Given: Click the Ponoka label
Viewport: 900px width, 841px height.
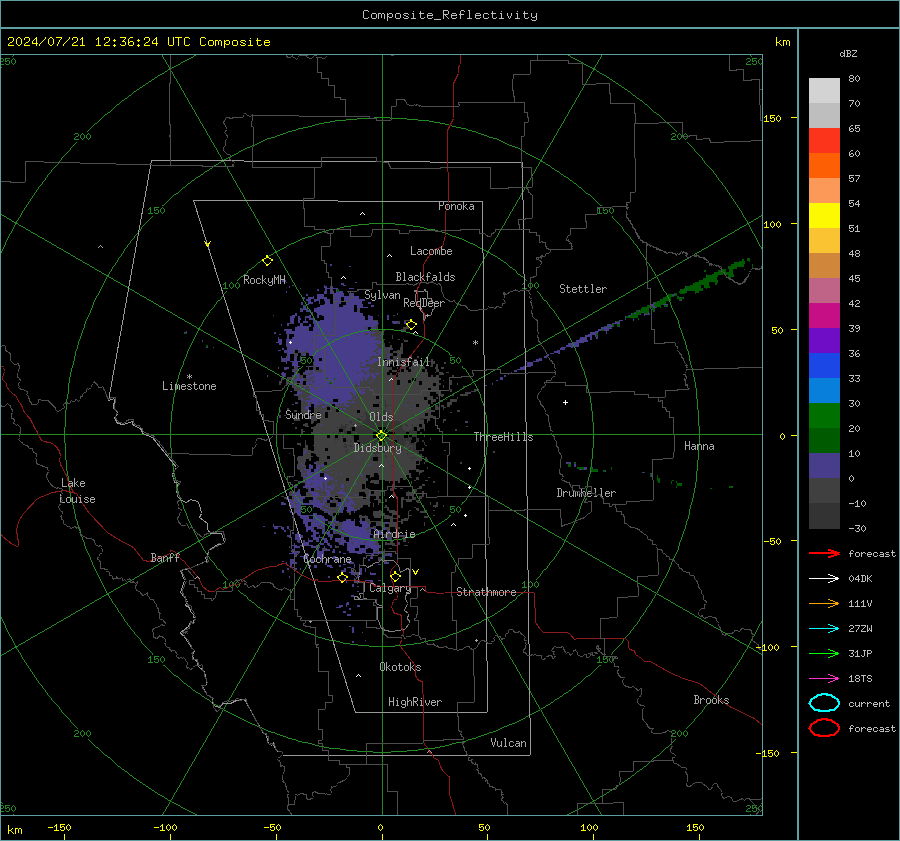Looking at the screenshot, I should coord(456,206).
